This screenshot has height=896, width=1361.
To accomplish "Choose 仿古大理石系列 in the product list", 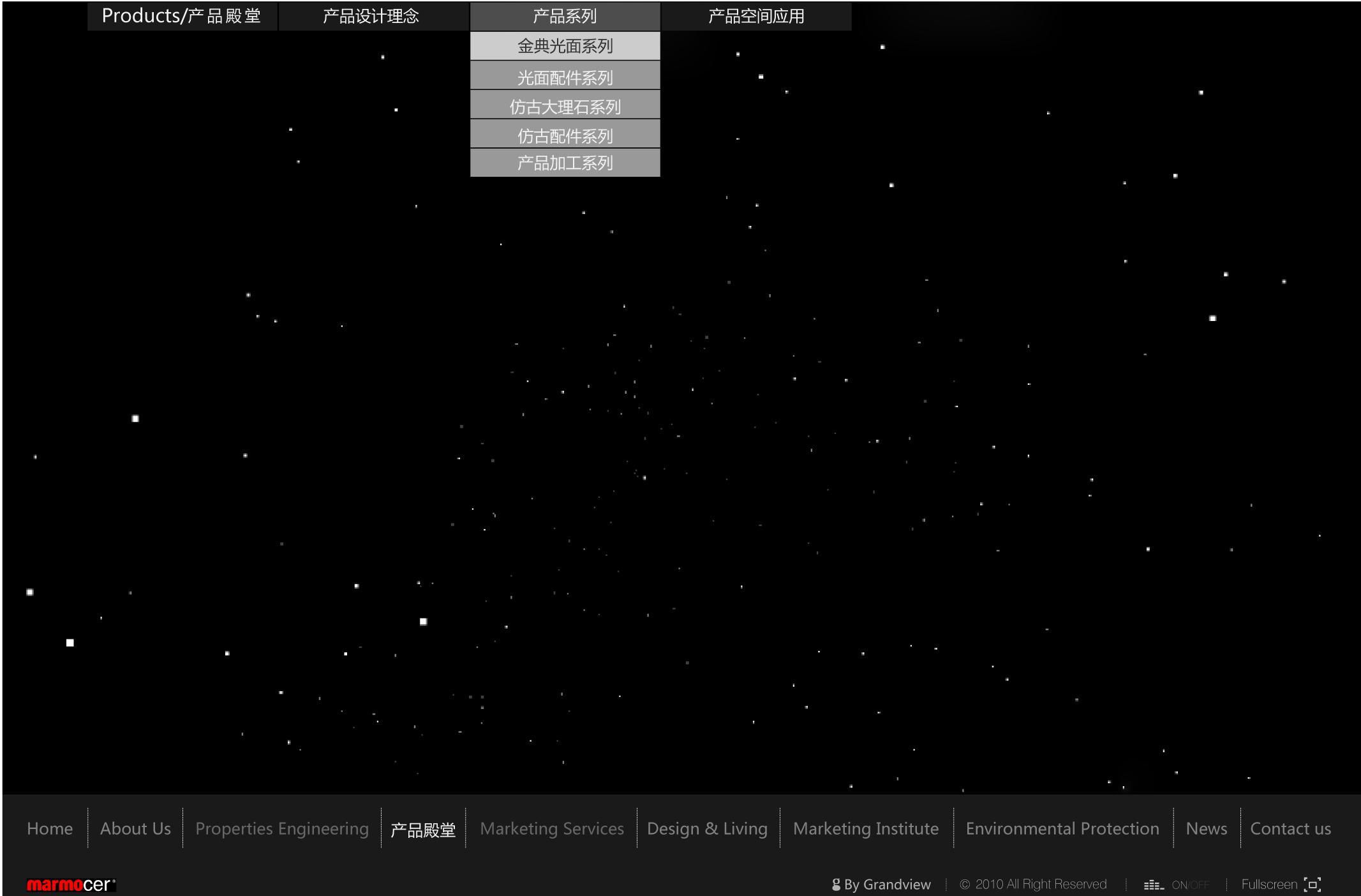I will coord(565,107).
